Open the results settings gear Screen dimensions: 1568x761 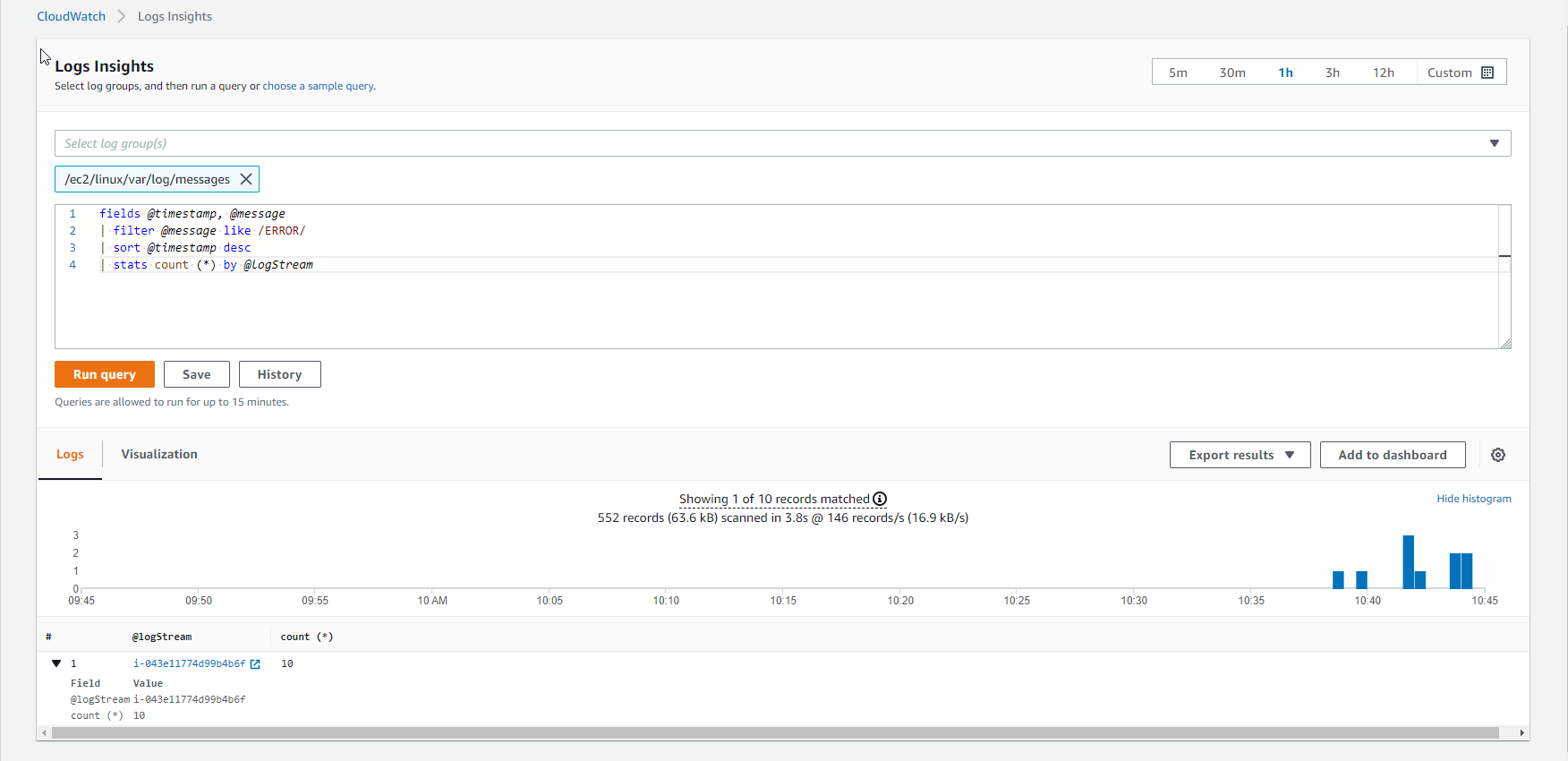[1498, 455]
